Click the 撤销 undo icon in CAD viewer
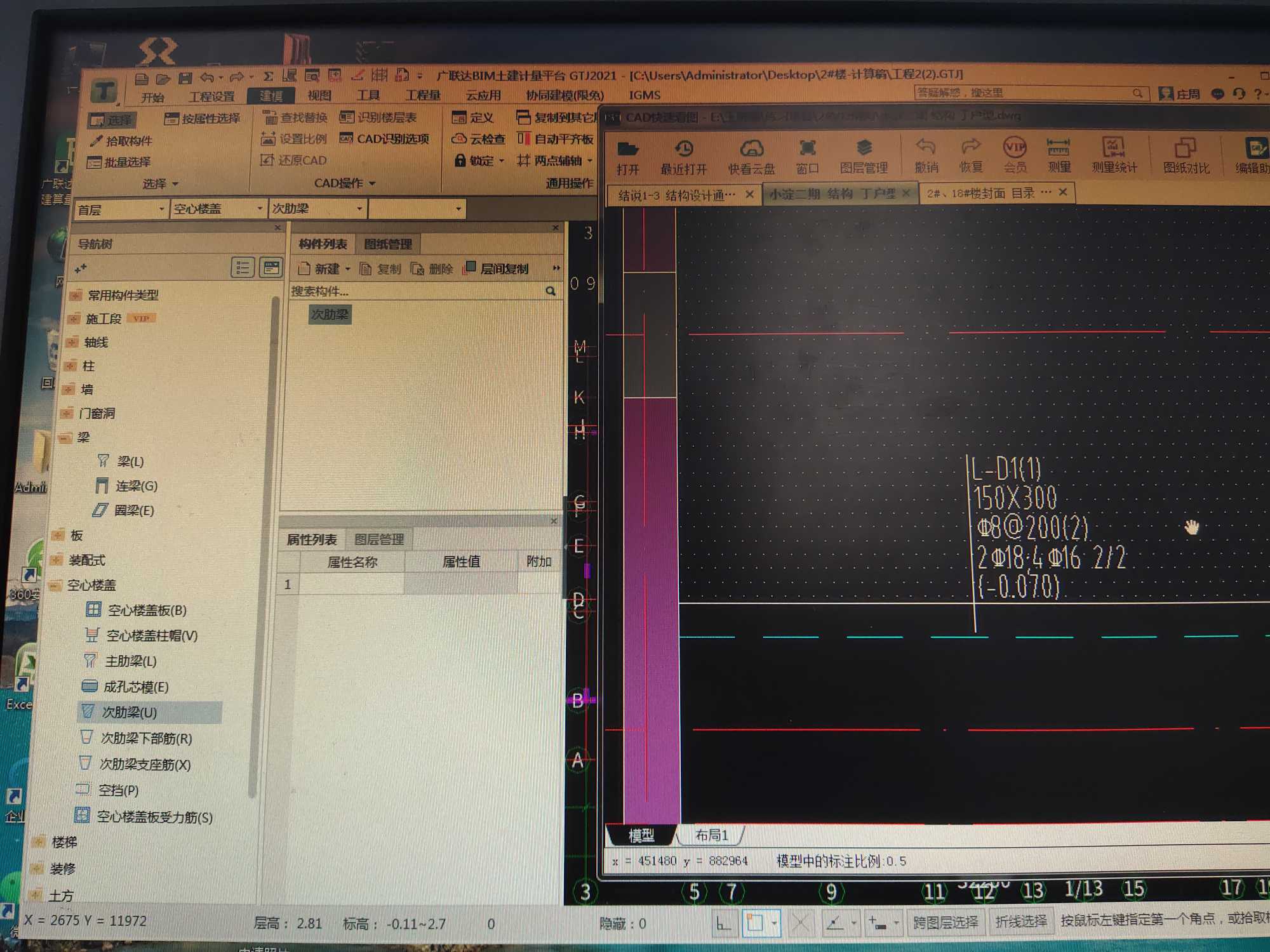This screenshot has width=1270, height=952. (x=926, y=156)
